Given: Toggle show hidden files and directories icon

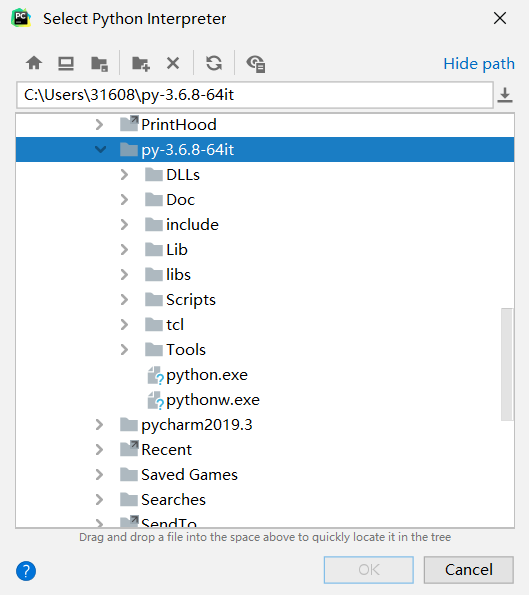Looking at the screenshot, I should click(256, 63).
